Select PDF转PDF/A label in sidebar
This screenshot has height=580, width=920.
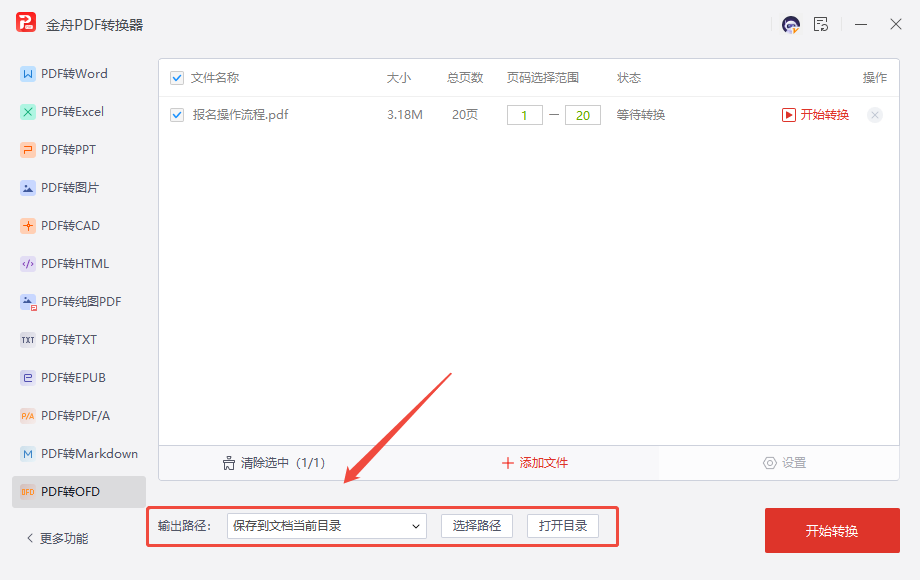(75, 416)
